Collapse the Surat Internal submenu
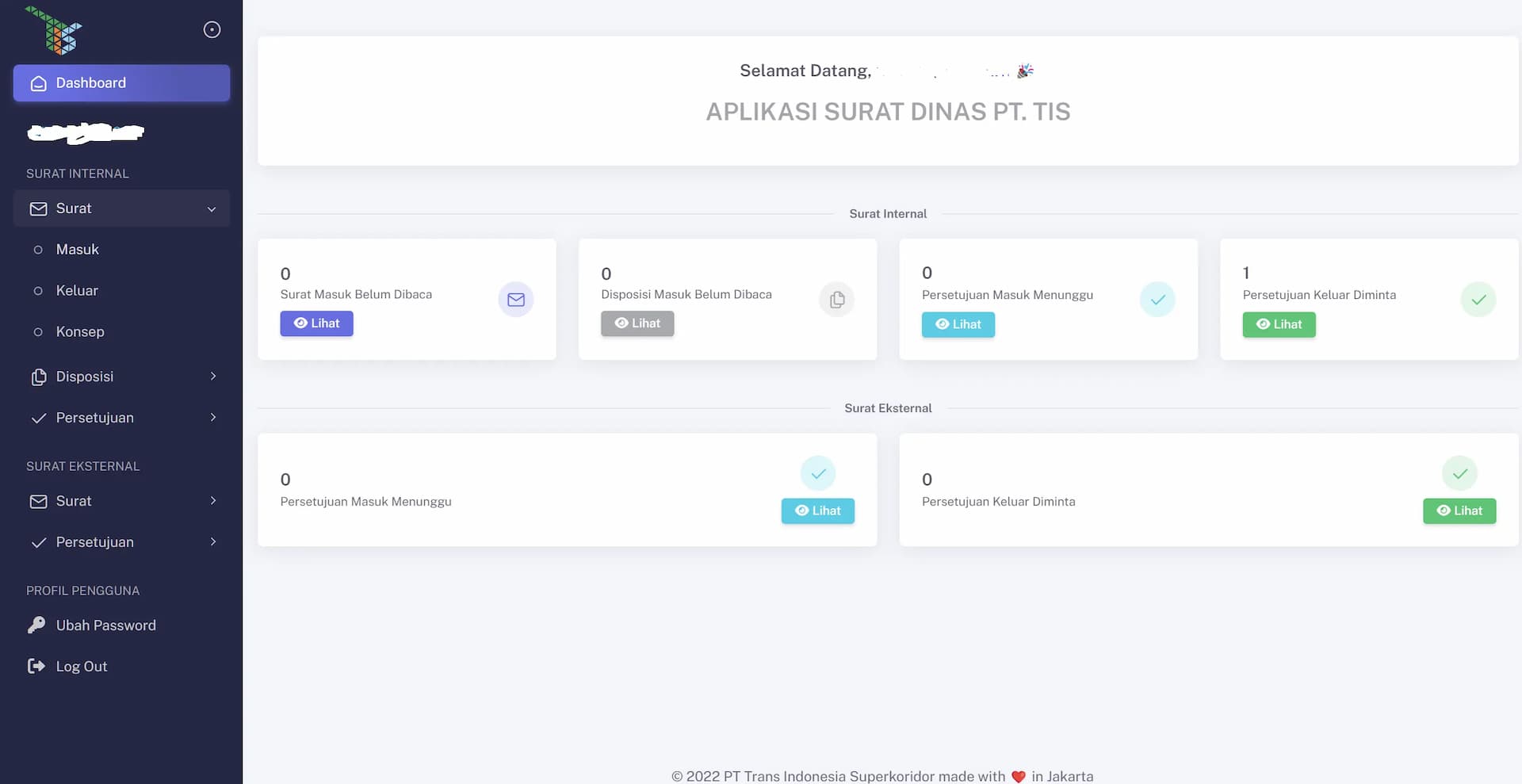The width and height of the screenshot is (1522, 784). (121, 208)
